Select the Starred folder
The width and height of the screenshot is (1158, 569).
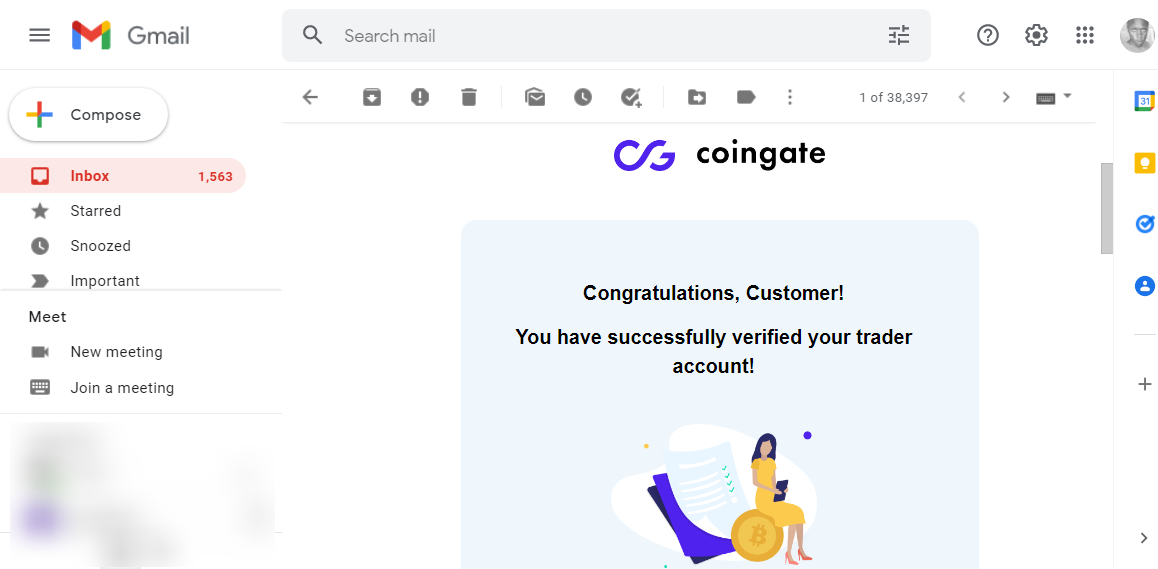point(95,211)
